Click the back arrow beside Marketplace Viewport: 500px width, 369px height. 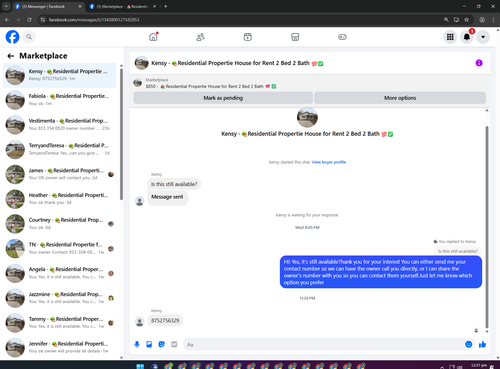(11, 56)
